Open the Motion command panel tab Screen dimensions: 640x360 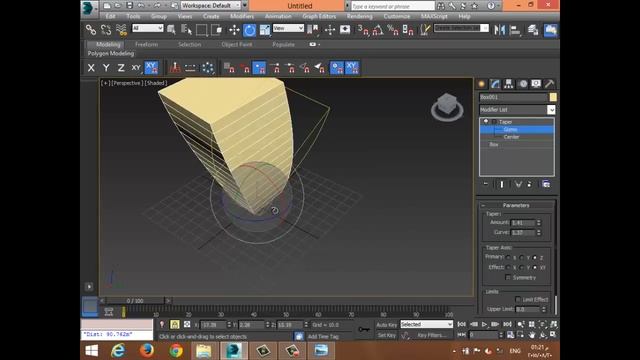(x=523, y=84)
